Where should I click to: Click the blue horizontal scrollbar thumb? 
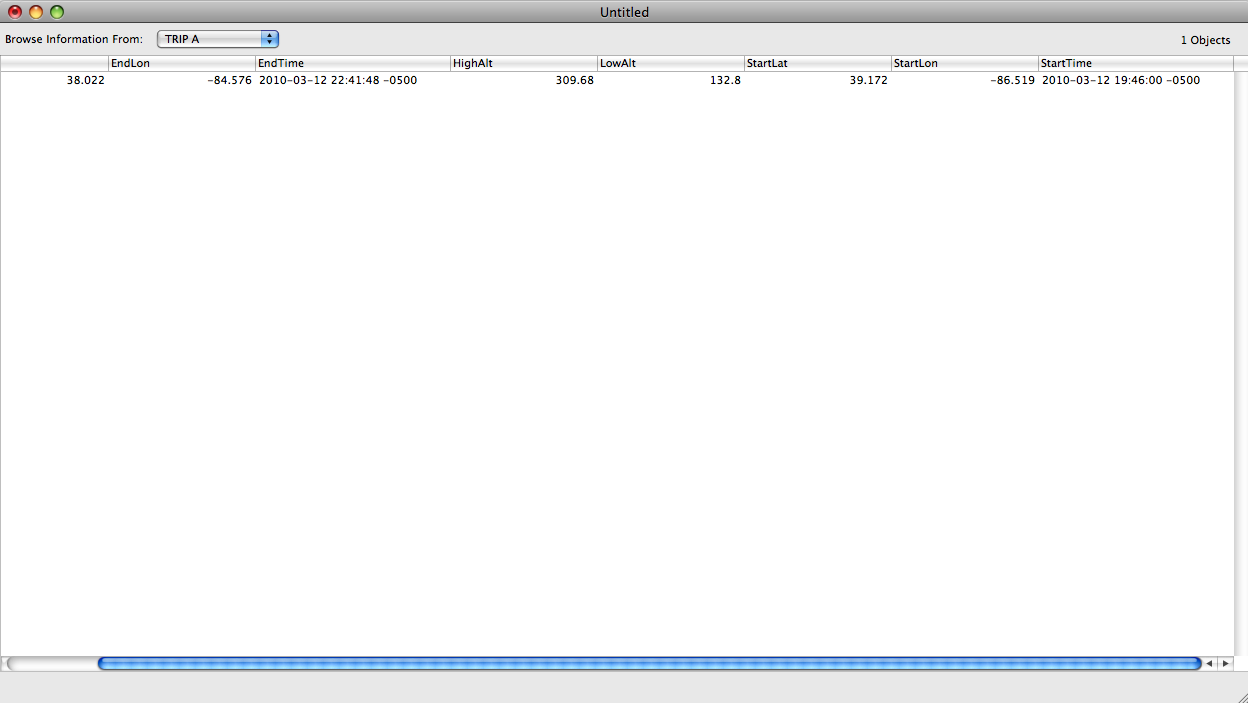click(x=648, y=663)
